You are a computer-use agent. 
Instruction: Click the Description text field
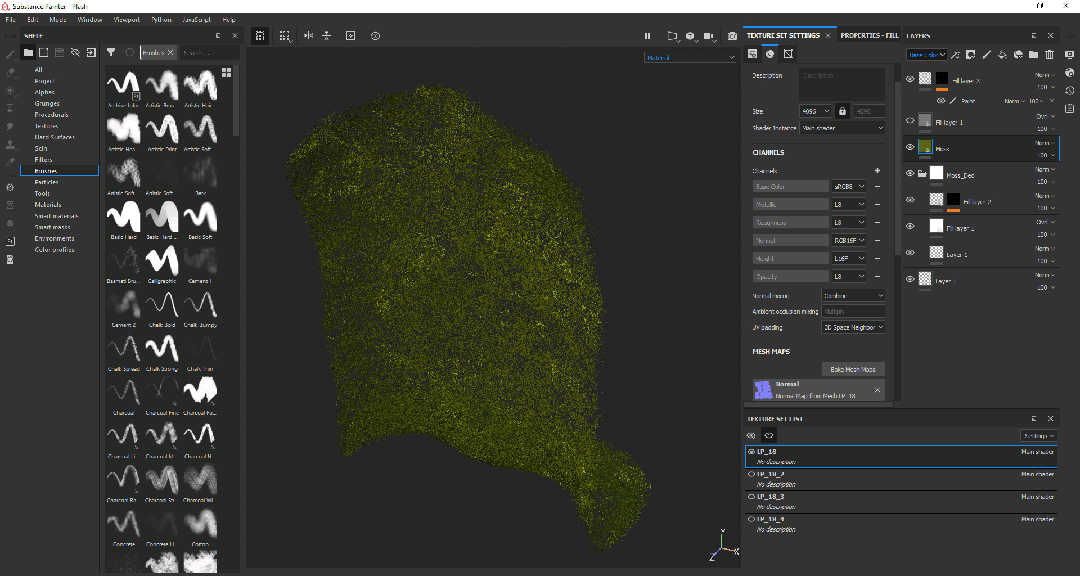point(841,83)
